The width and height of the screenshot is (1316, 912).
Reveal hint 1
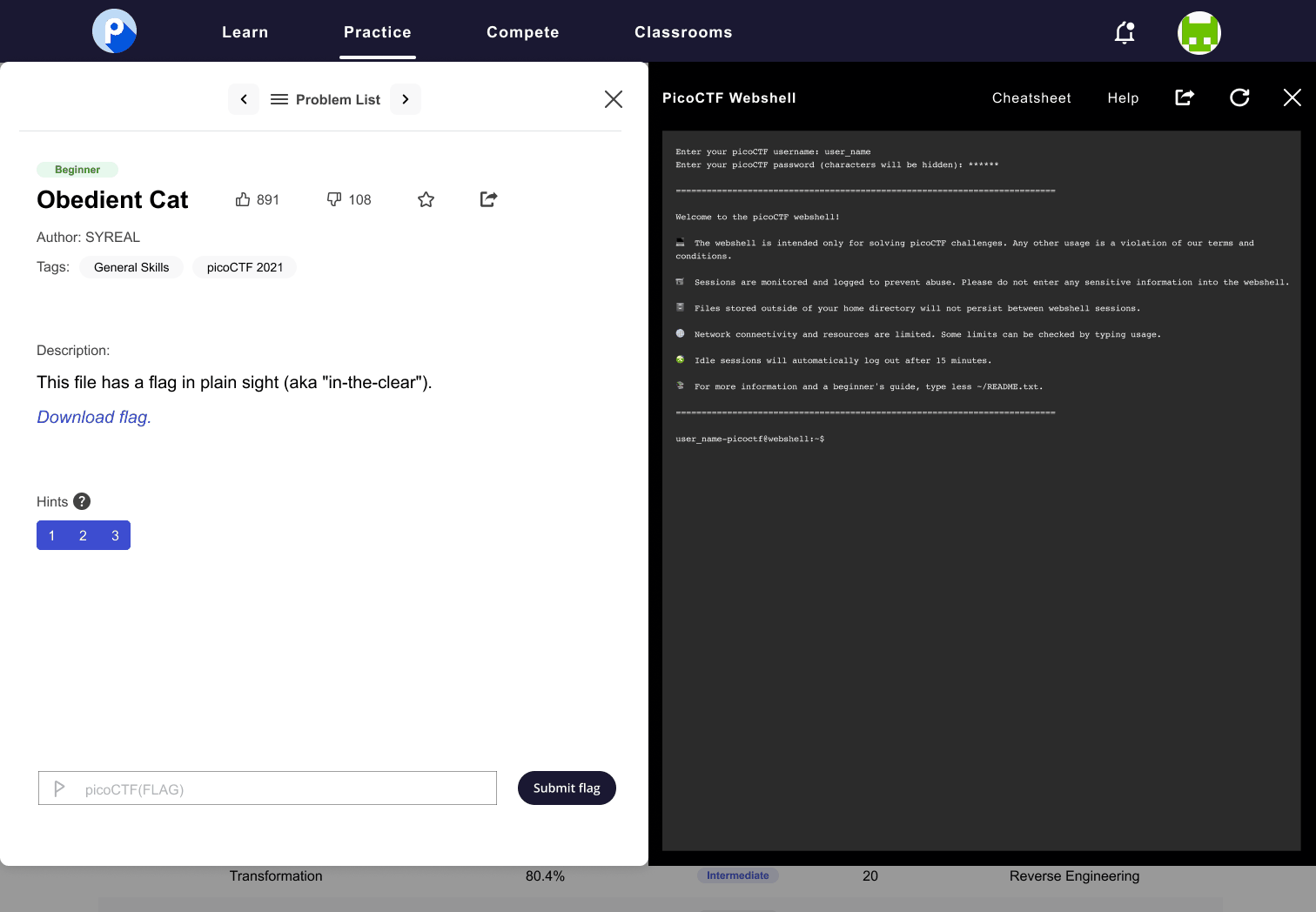[x=52, y=535]
